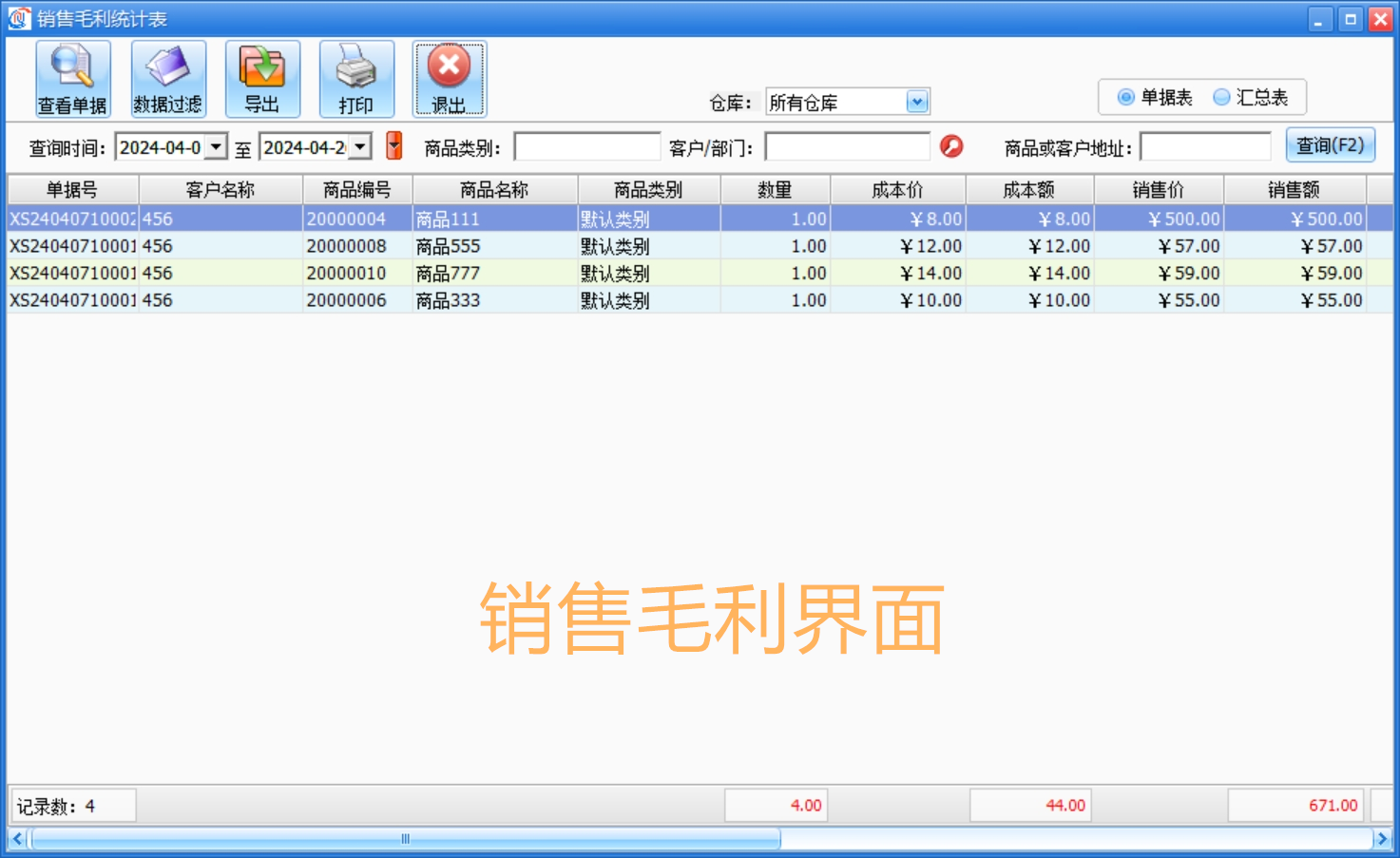The image size is (1400, 858).
Task: Focus the 商品或客户地址 input field
Action: (1205, 147)
